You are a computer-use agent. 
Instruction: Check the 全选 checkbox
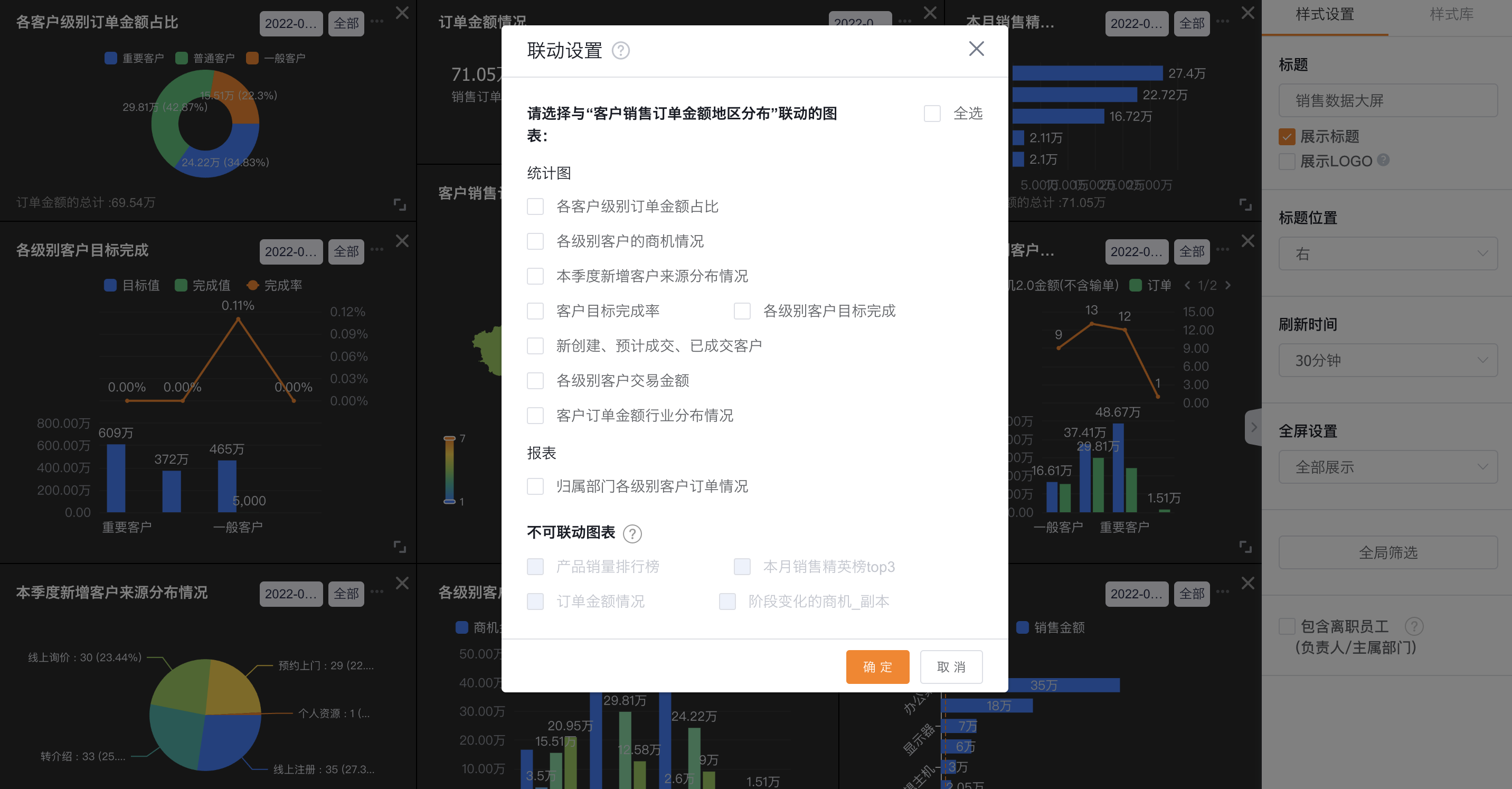pyautogui.click(x=932, y=114)
